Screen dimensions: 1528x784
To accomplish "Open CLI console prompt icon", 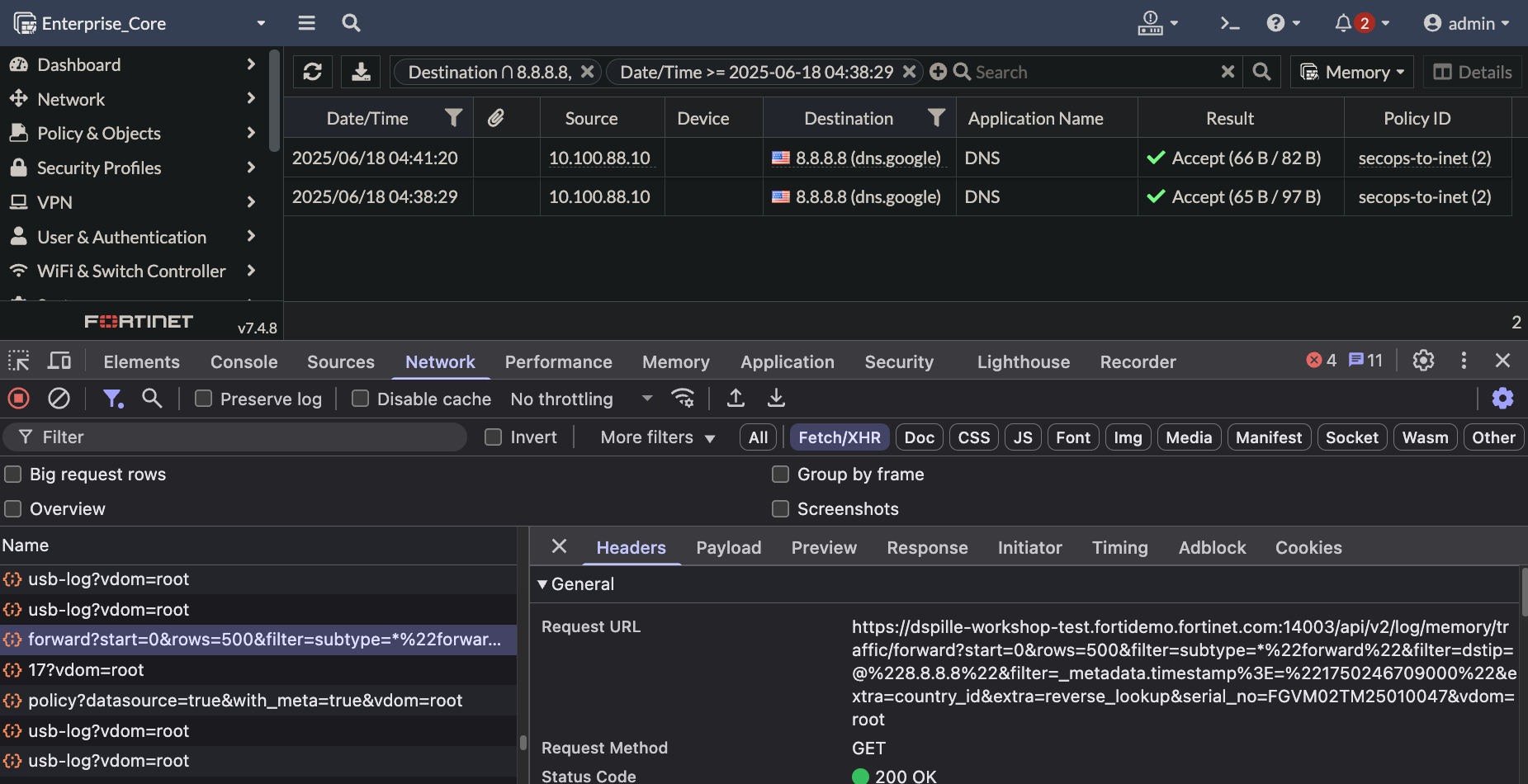I will [x=1230, y=23].
